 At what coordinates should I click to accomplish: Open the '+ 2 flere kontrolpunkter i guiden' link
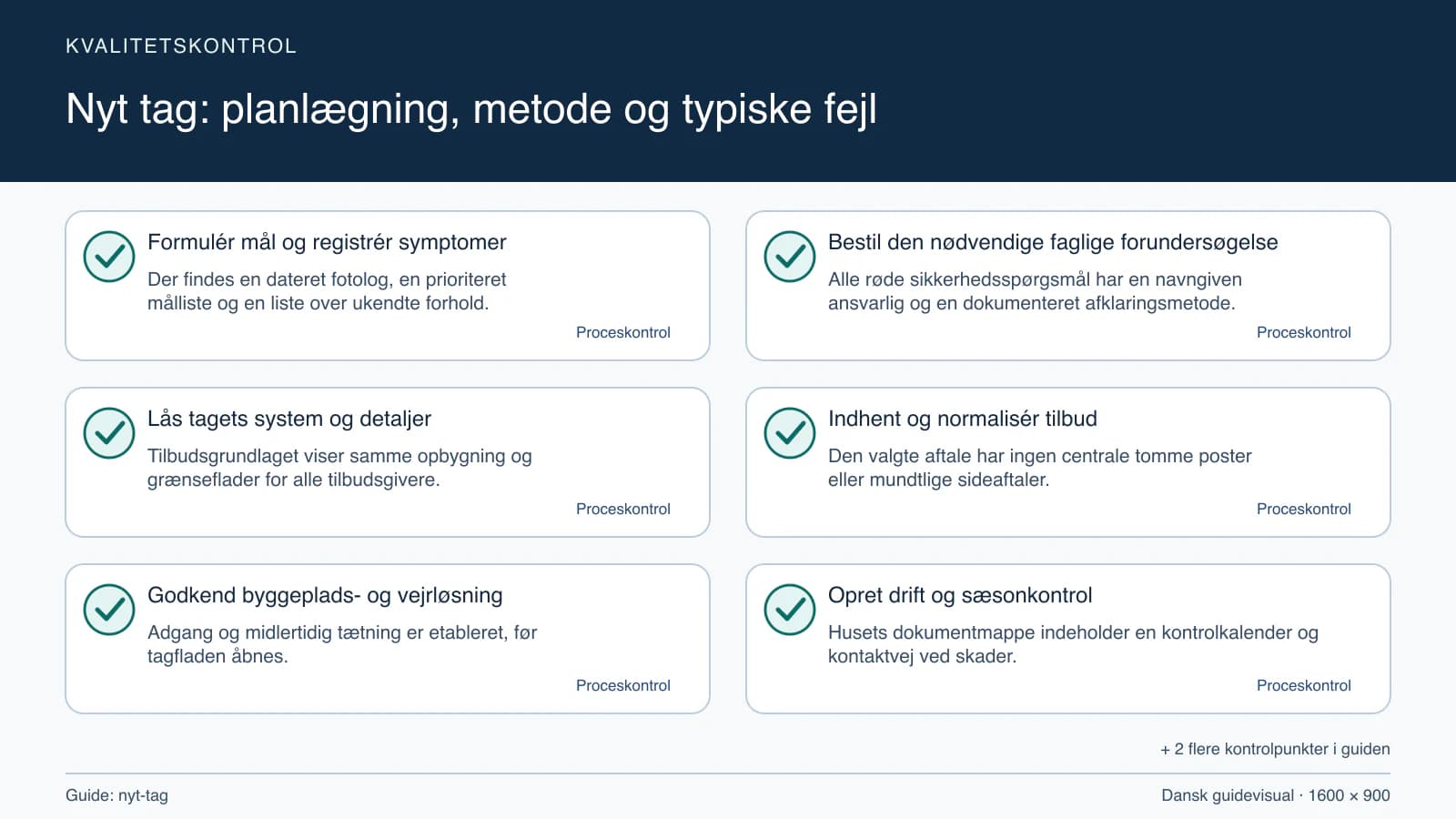(x=1275, y=749)
